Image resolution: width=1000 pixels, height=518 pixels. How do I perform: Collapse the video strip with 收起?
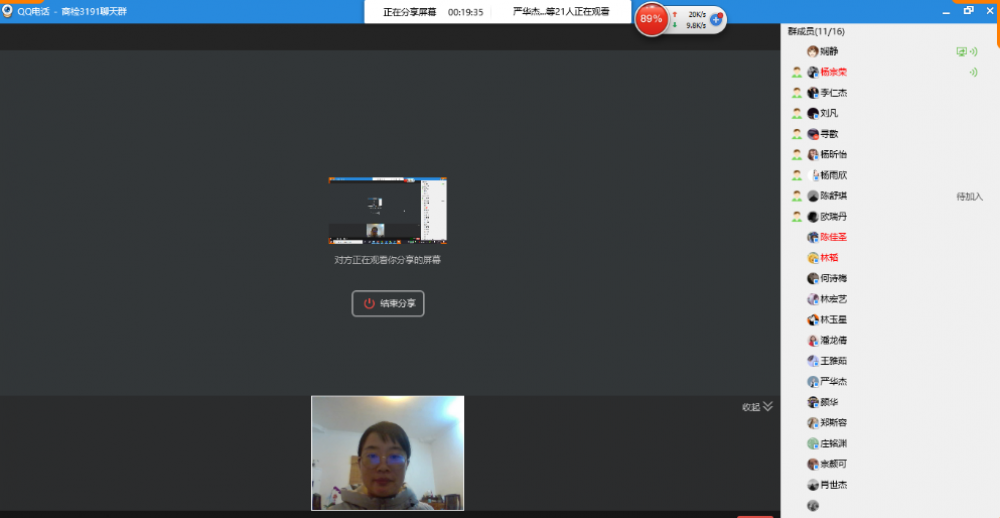(x=757, y=406)
